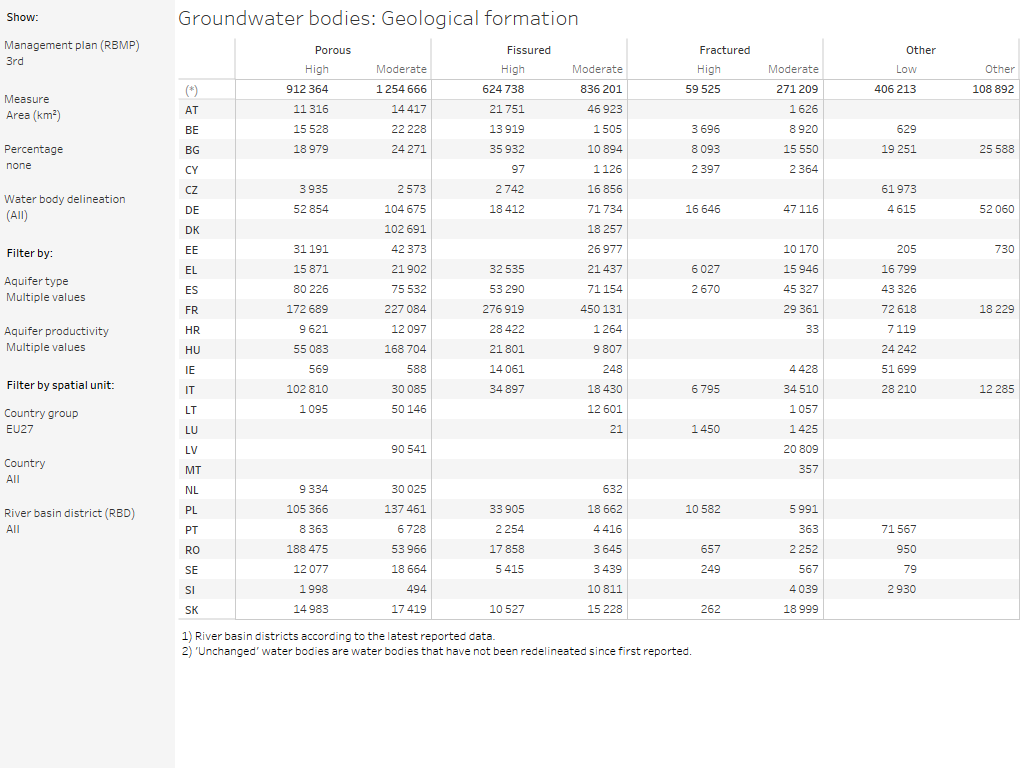The height and width of the screenshot is (768, 1024).
Task: Click PT cell value 71 567
Action: click(x=899, y=529)
